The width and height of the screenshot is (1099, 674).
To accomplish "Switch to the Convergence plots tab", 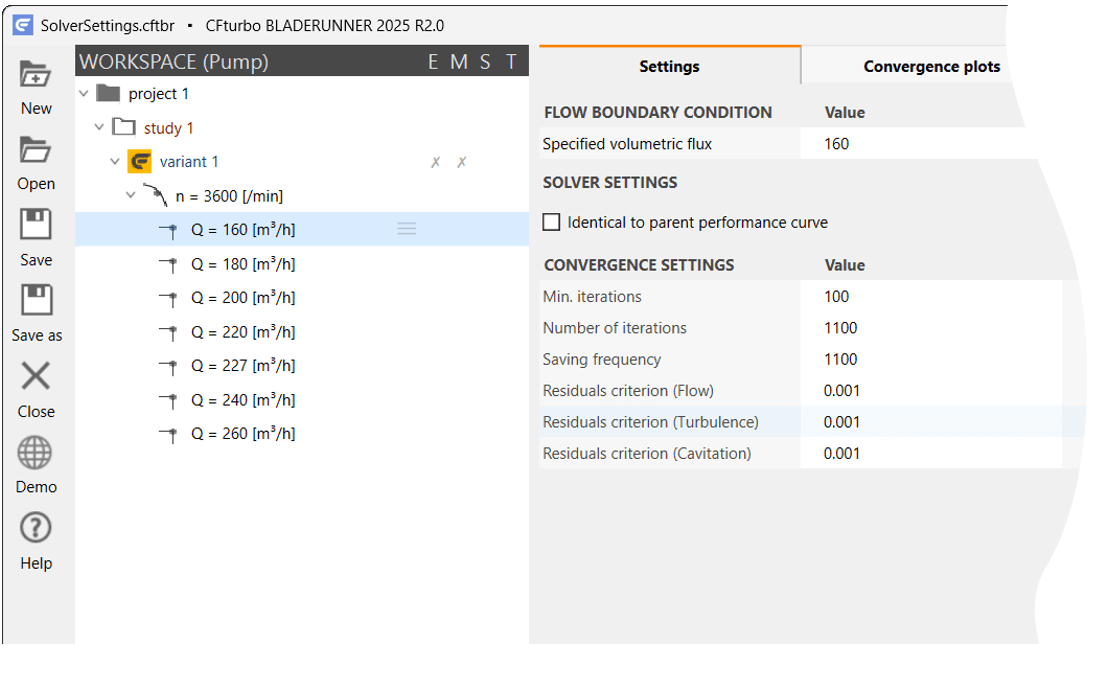I will pyautogui.click(x=931, y=66).
